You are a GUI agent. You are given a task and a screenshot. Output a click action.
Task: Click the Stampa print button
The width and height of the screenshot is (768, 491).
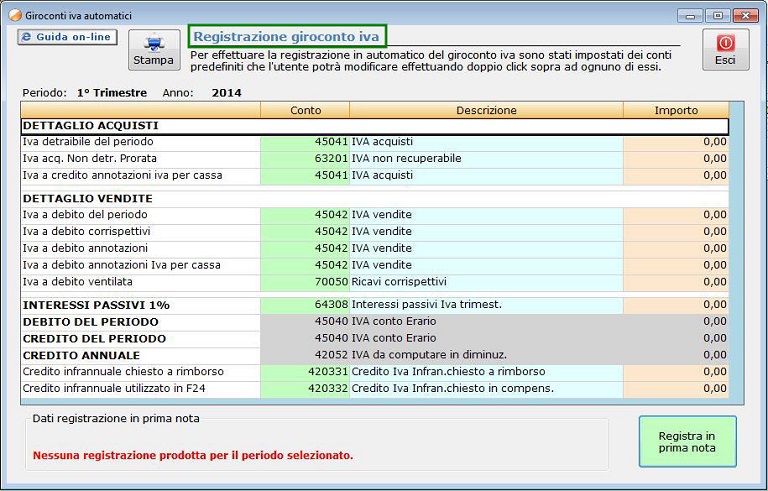click(154, 49)
